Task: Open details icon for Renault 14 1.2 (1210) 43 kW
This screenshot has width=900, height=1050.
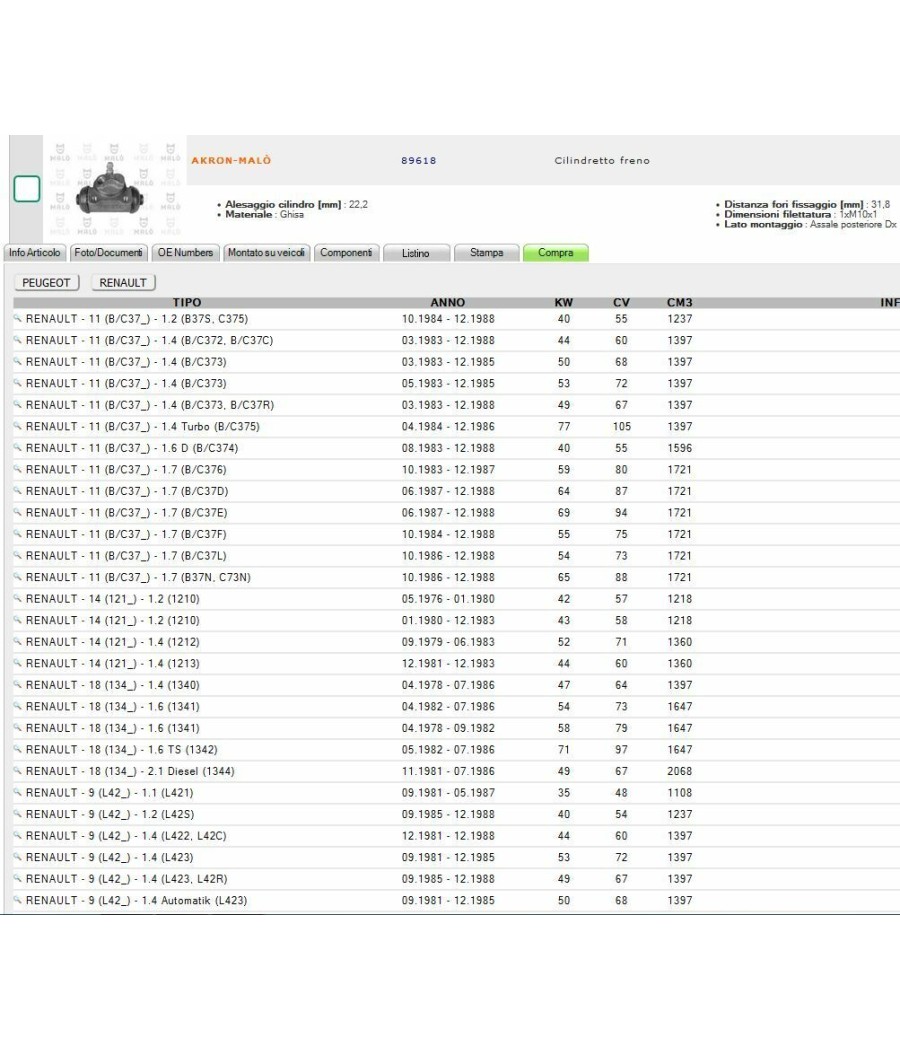Action: [x=17, y=620]
